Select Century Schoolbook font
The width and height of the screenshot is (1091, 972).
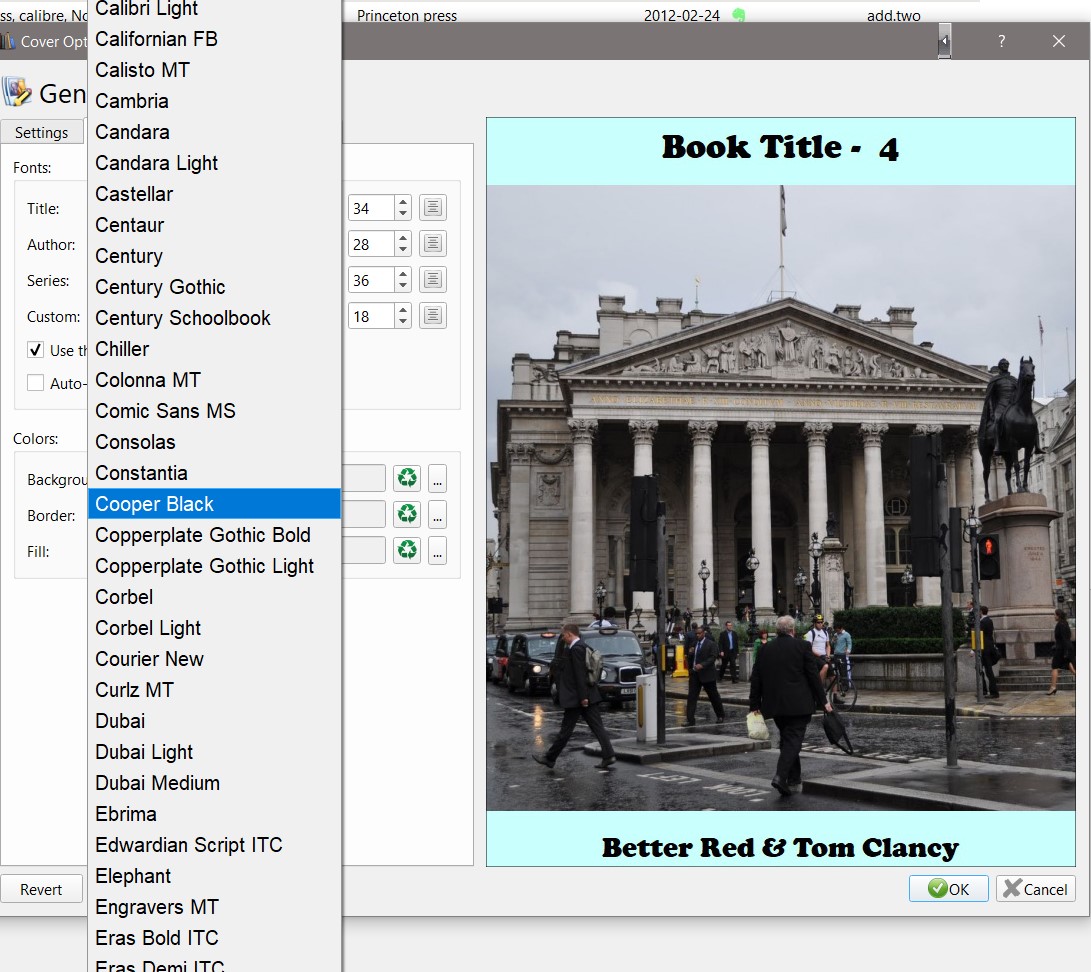click(214, 318)
